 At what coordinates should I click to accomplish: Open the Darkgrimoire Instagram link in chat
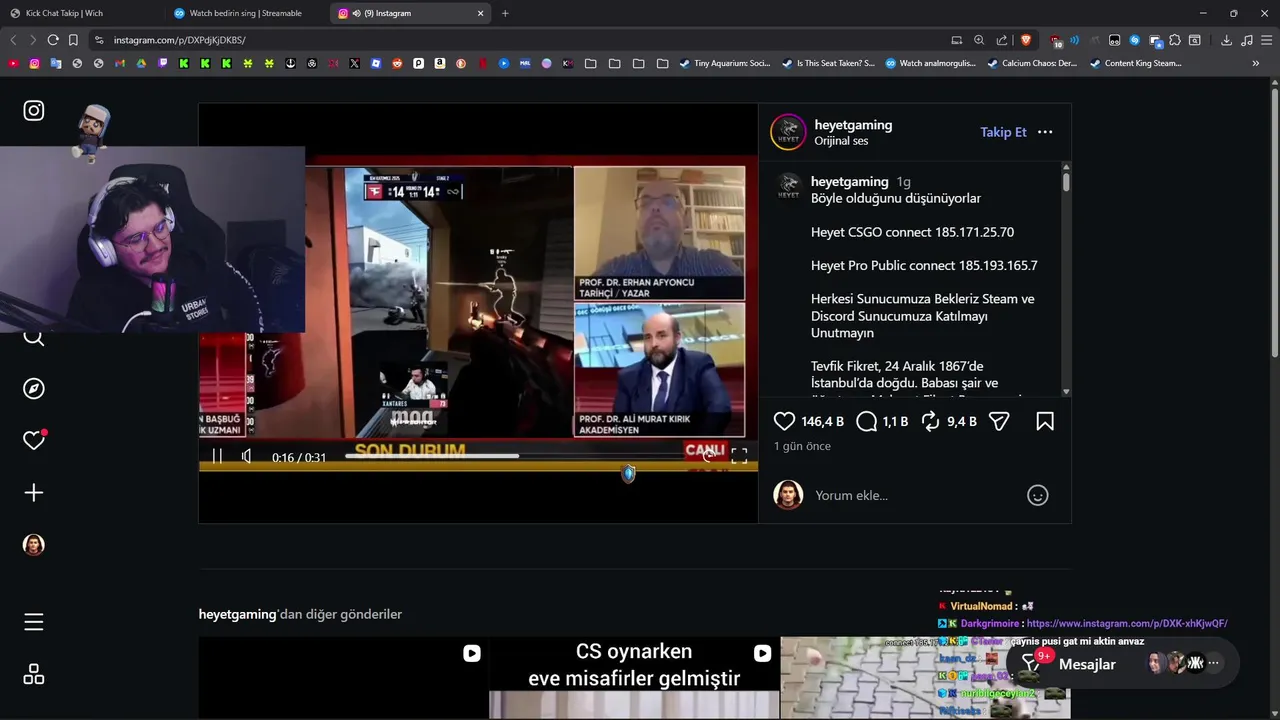1127,623
